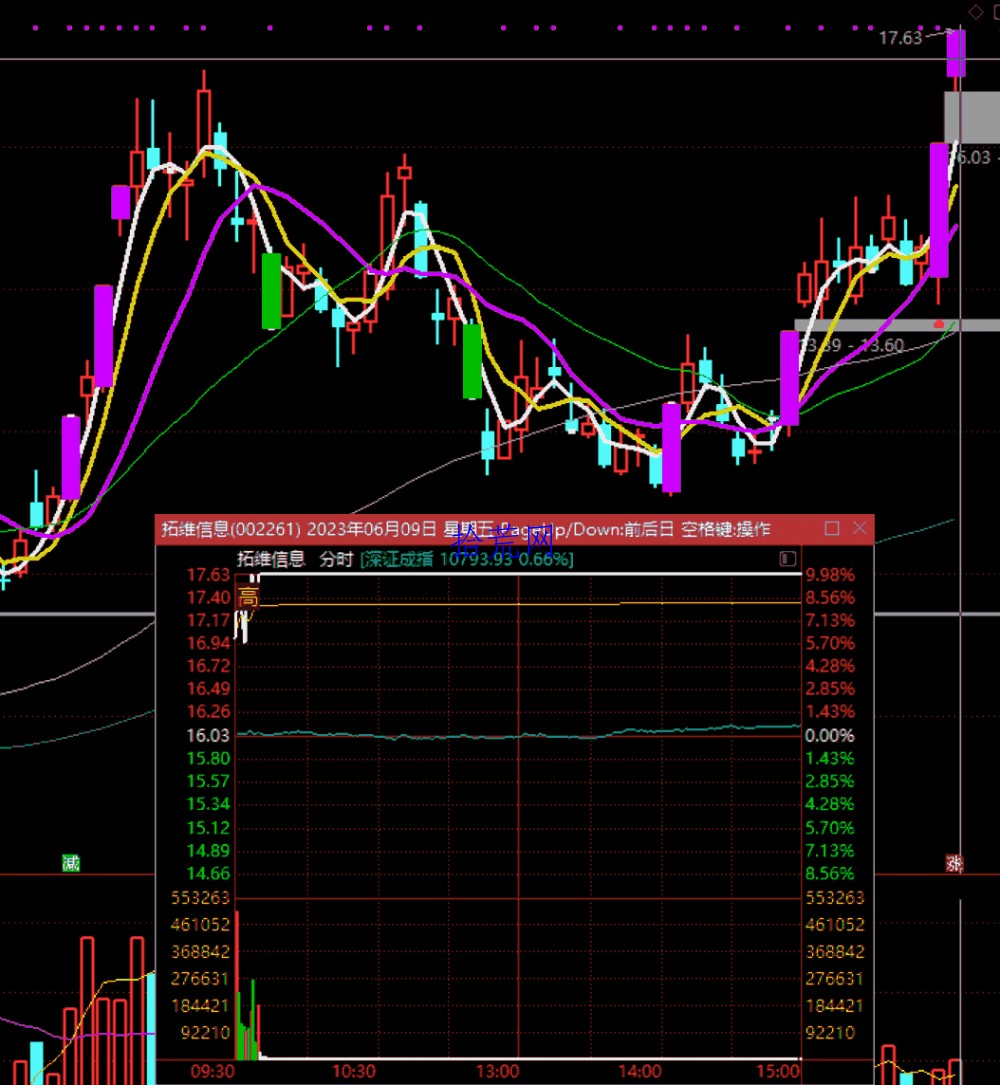Click the 高 marker in the intraday popup
Viewport: 1000px width, 1085px height.
click(x=247, y=597)
